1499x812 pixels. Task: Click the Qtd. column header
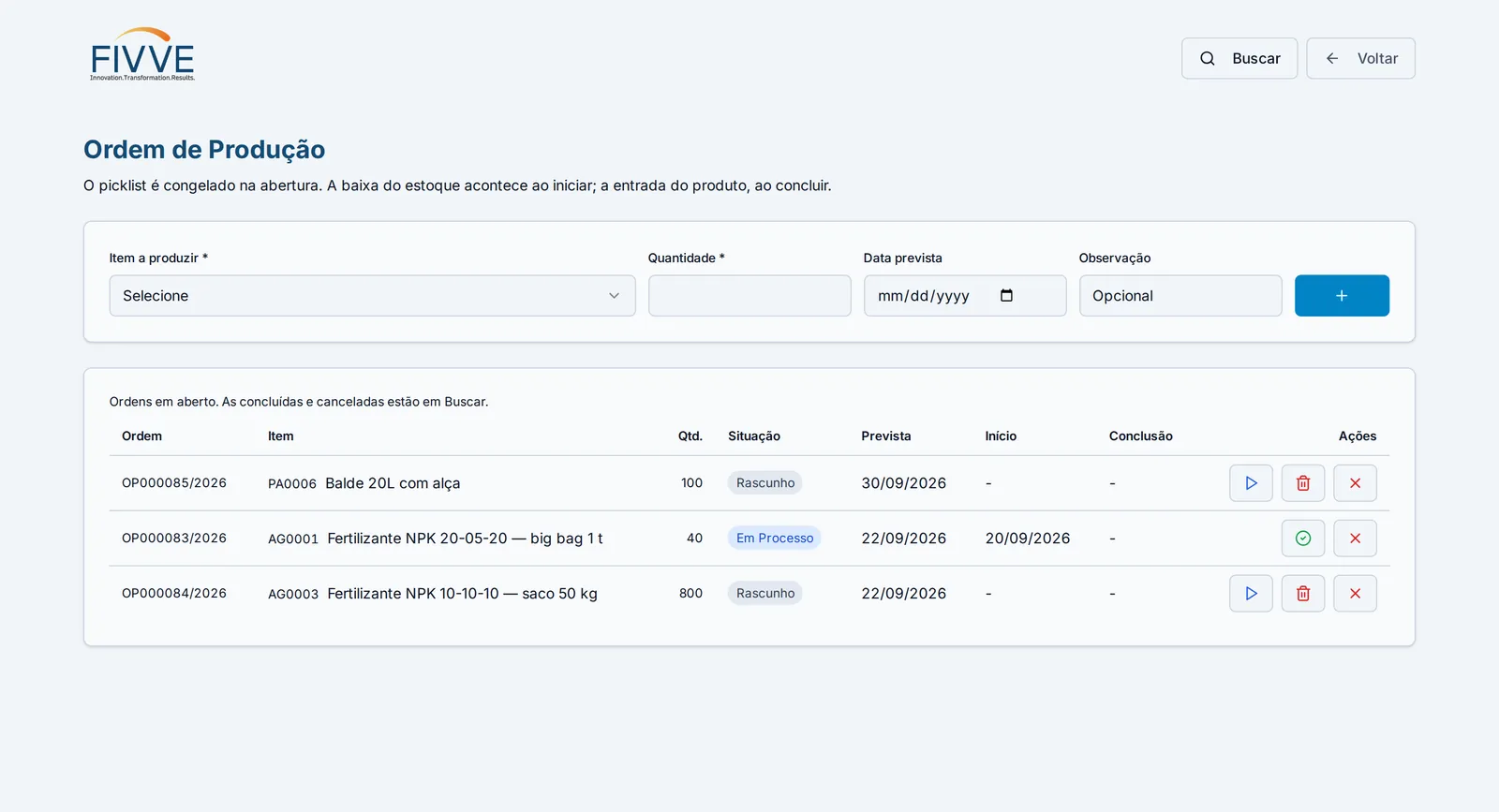[690, 436]
